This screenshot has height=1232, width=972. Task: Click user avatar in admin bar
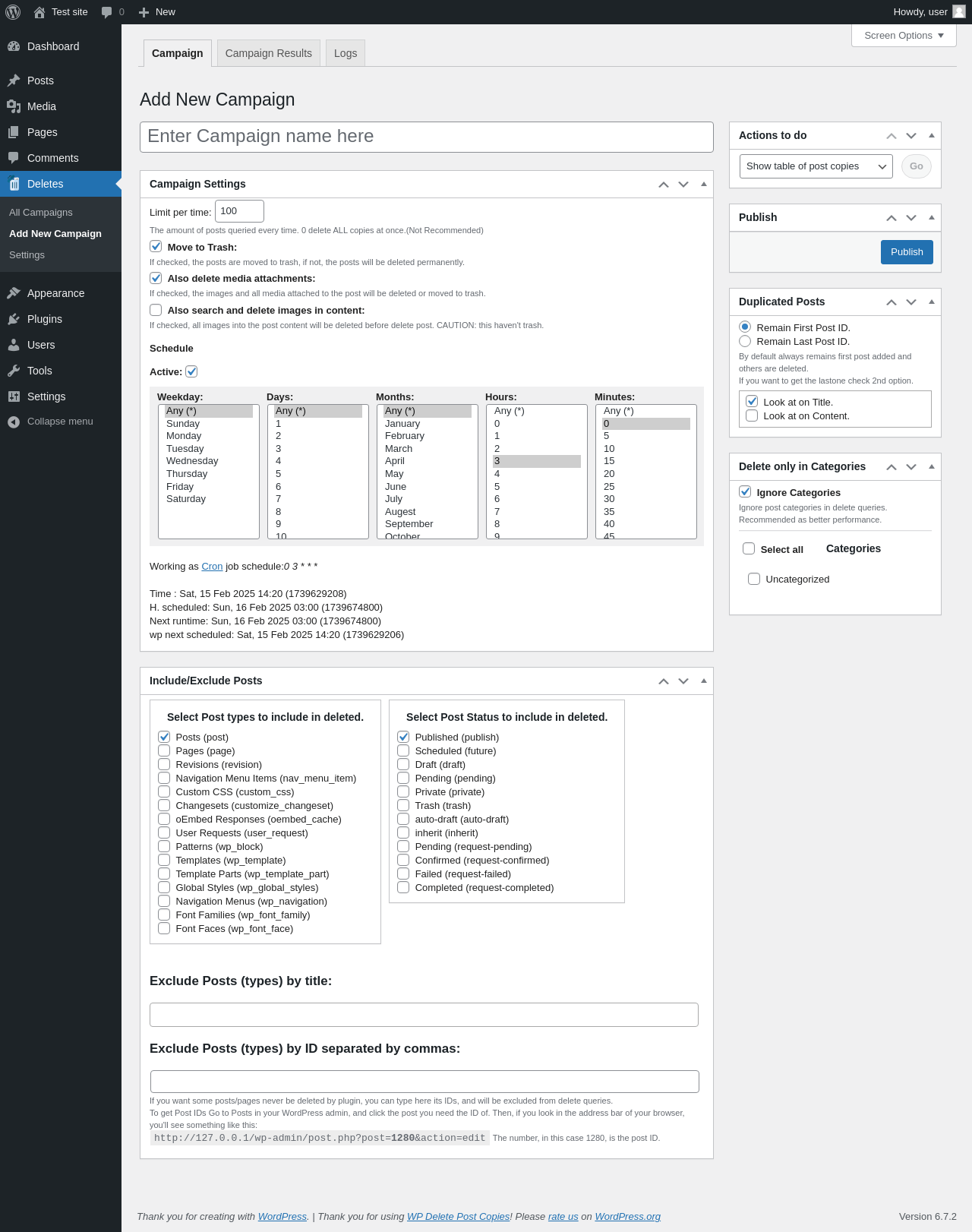tap(959, 11)
